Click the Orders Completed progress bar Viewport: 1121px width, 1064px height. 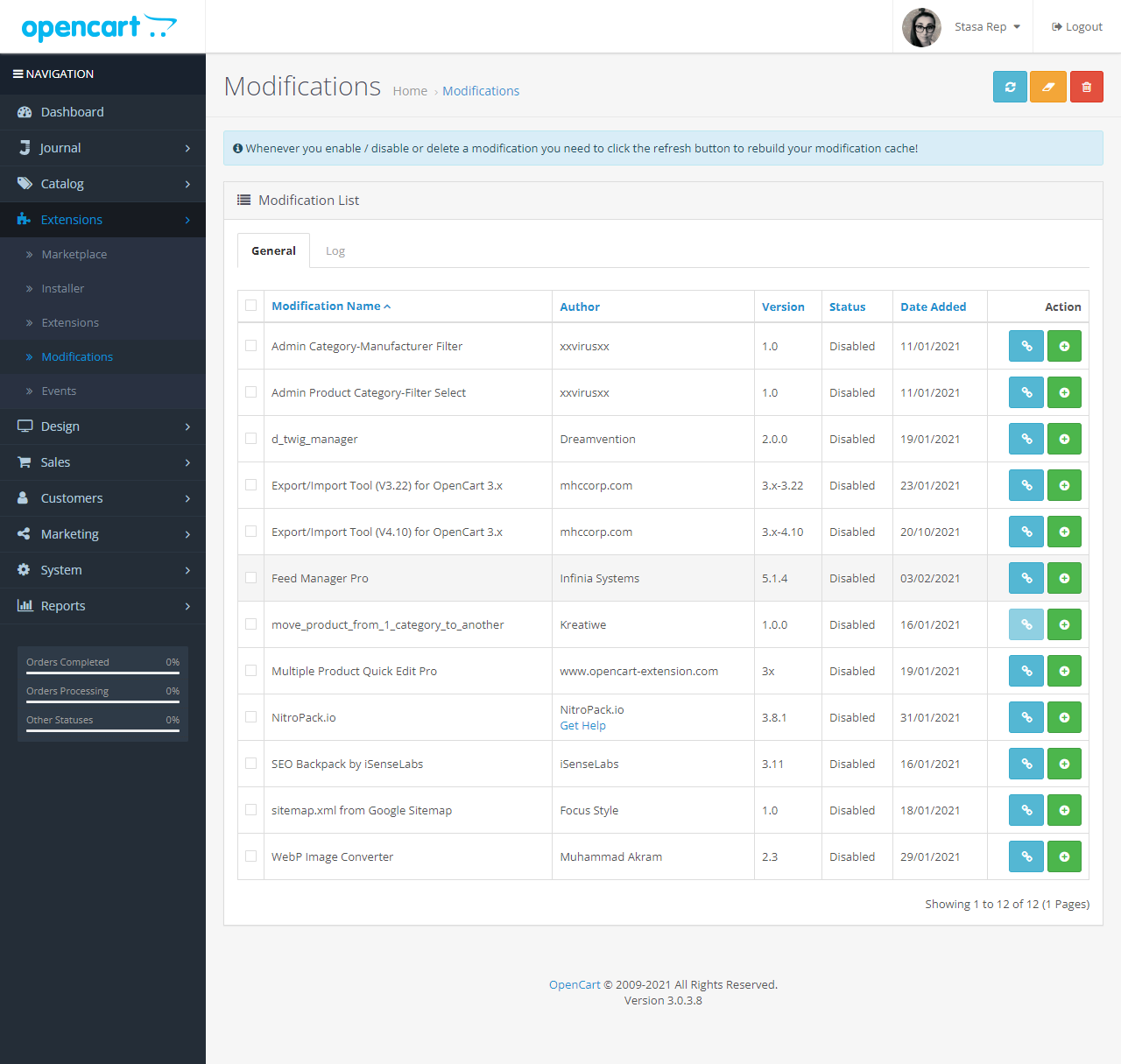[102, 673]
